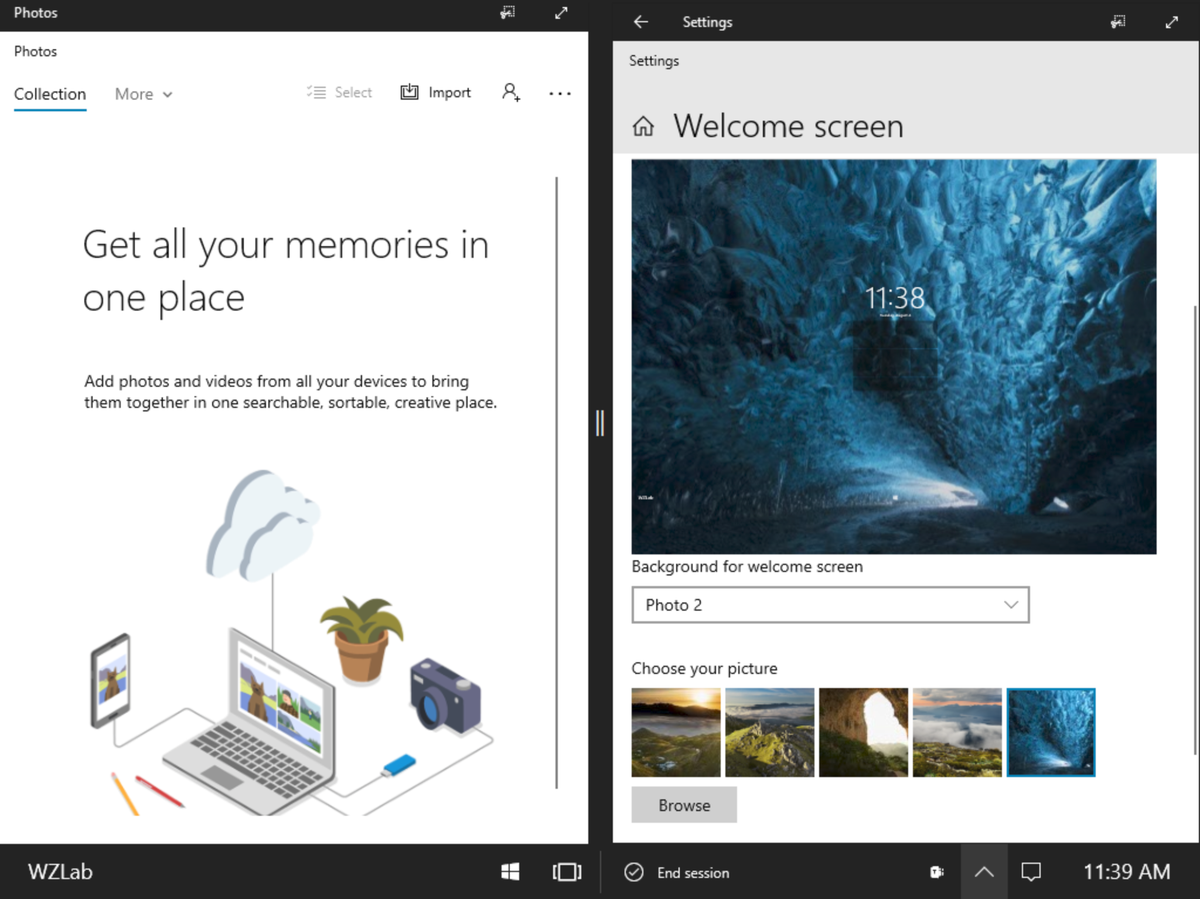The height and width of the screenshot is (899, 1200).
Task: Choose the clouds over mountains picture thumbnail
Action: point(957,733)
